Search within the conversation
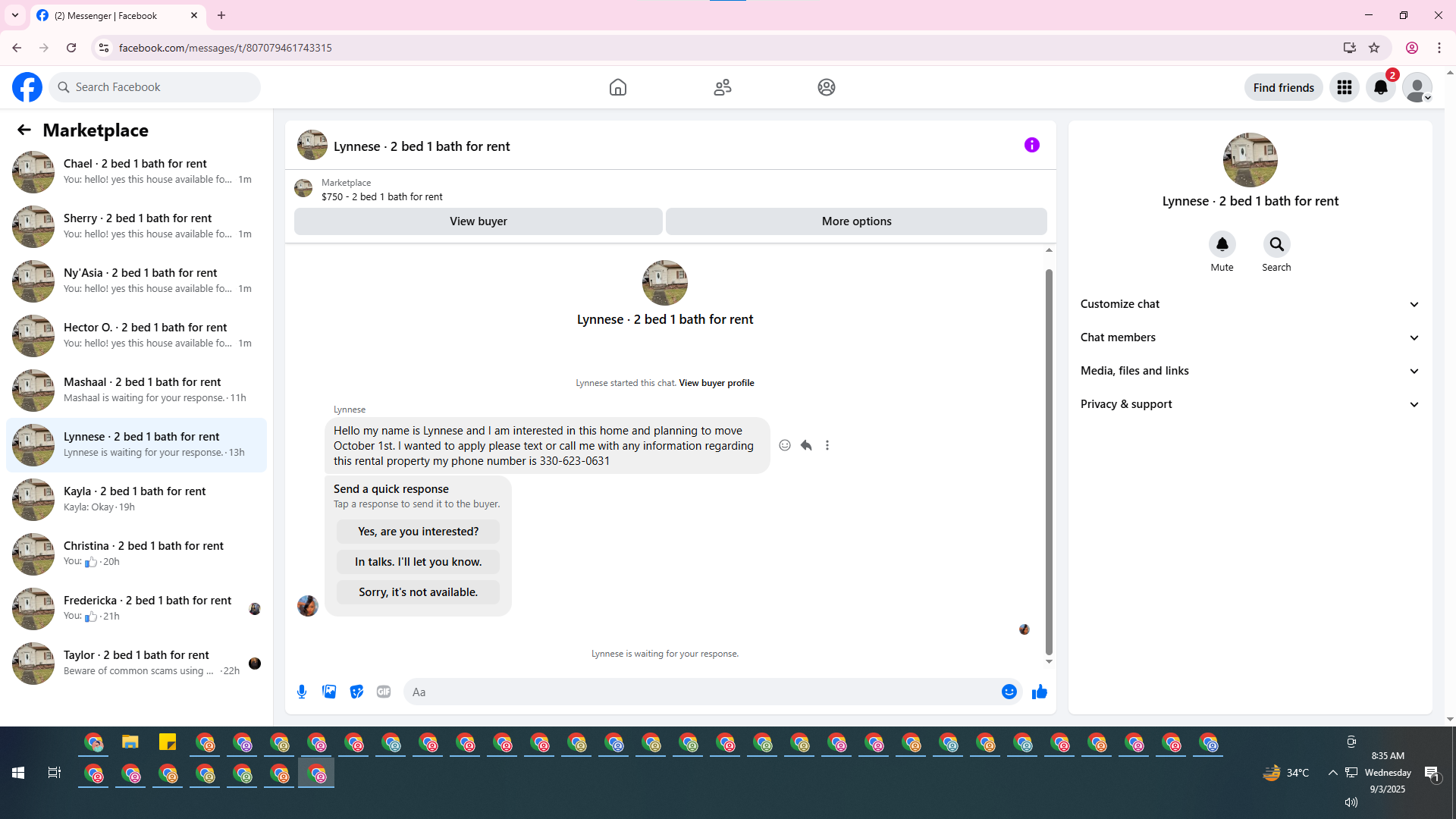The width and height of the screenshot is (1456, 819). (1277, 244)
